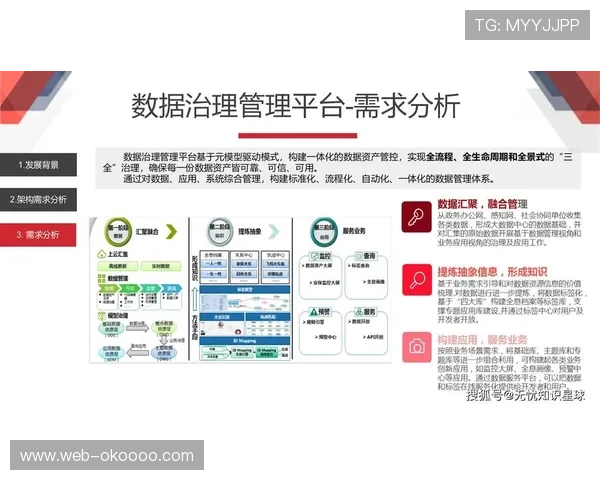Click the shield icon beside 模型治理
The width and height of the screenshot is (600, 480).
[x=102, y=315]
